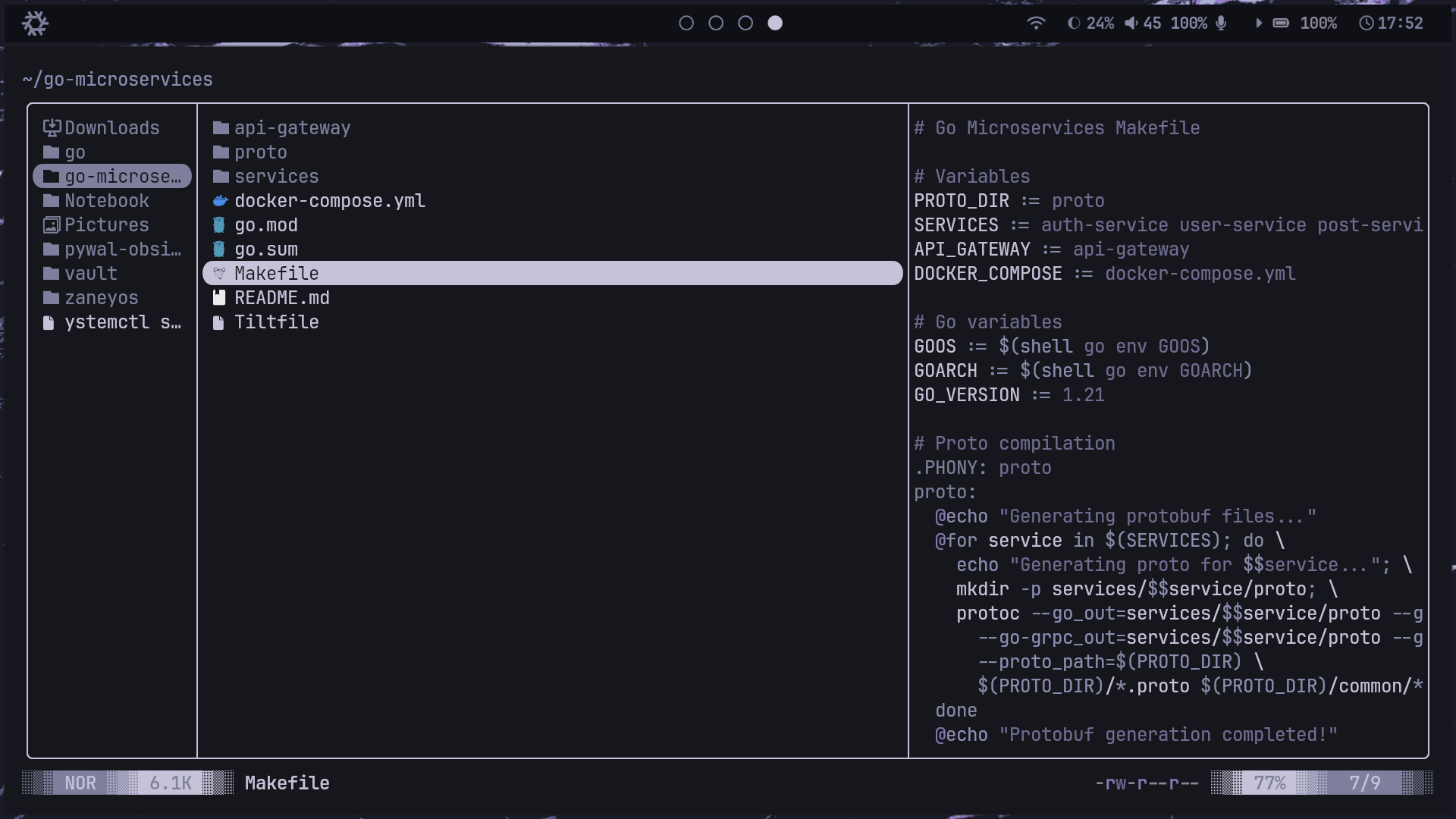Select the docker-compose.yml file
Viewport: 1456px width, 819px height.
tap(330, 200)
